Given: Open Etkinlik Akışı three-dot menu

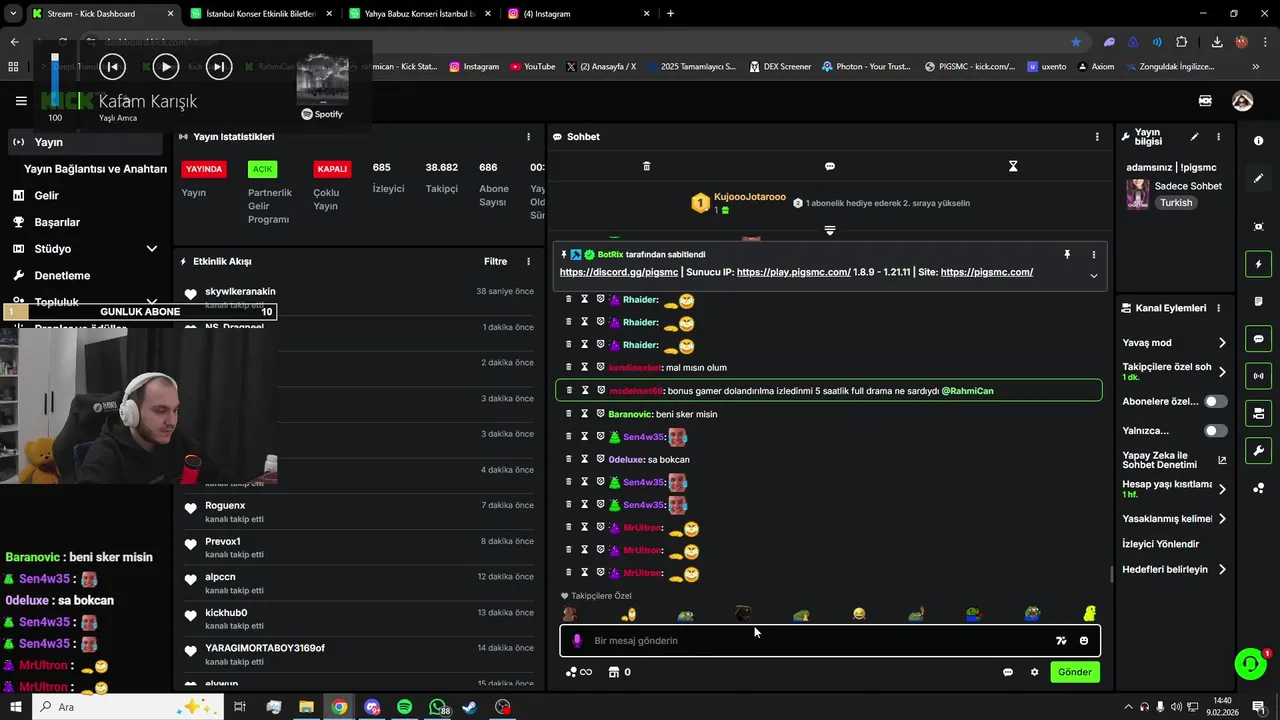Looking at the screenshot, I should 529,261.
